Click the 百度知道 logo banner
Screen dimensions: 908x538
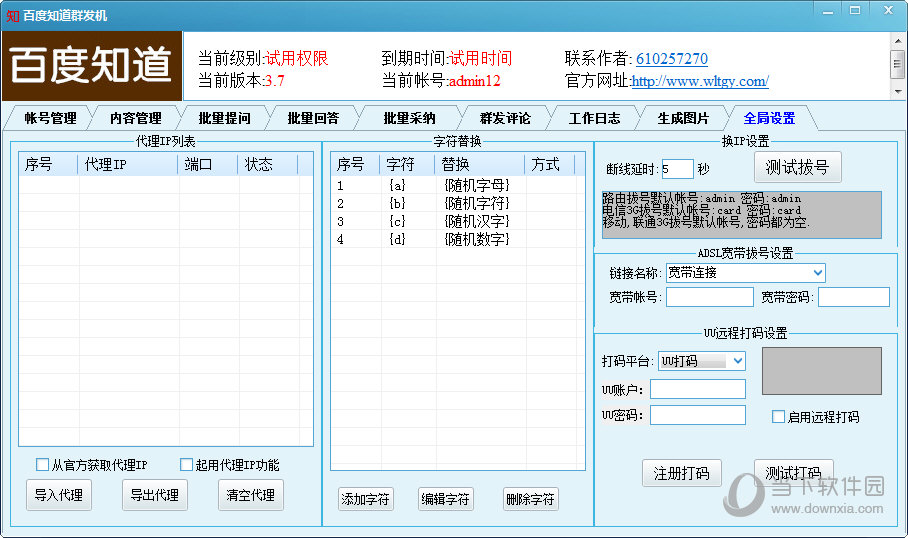click(x=91, y=66)
